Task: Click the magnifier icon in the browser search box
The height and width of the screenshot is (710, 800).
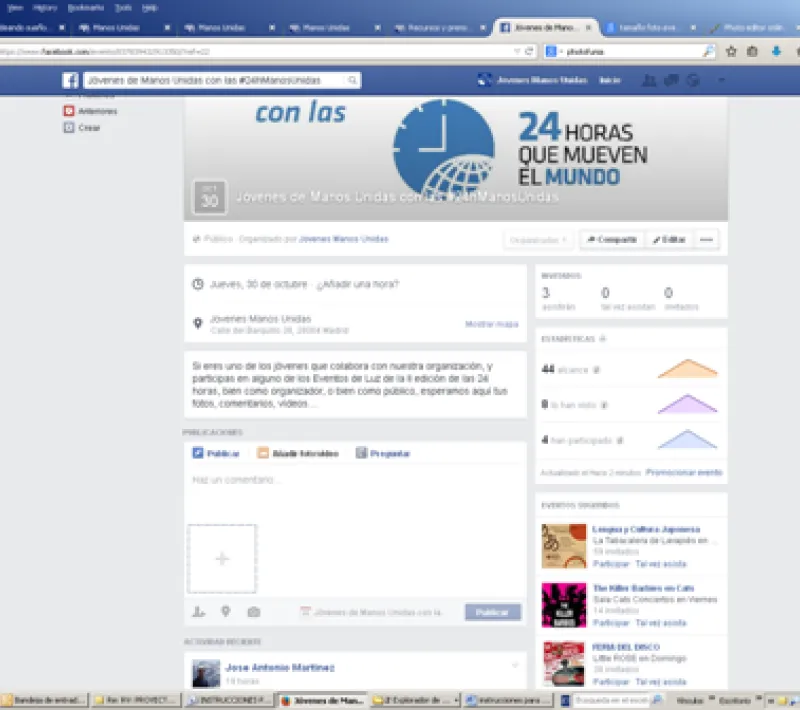Action: pos(708,51)
